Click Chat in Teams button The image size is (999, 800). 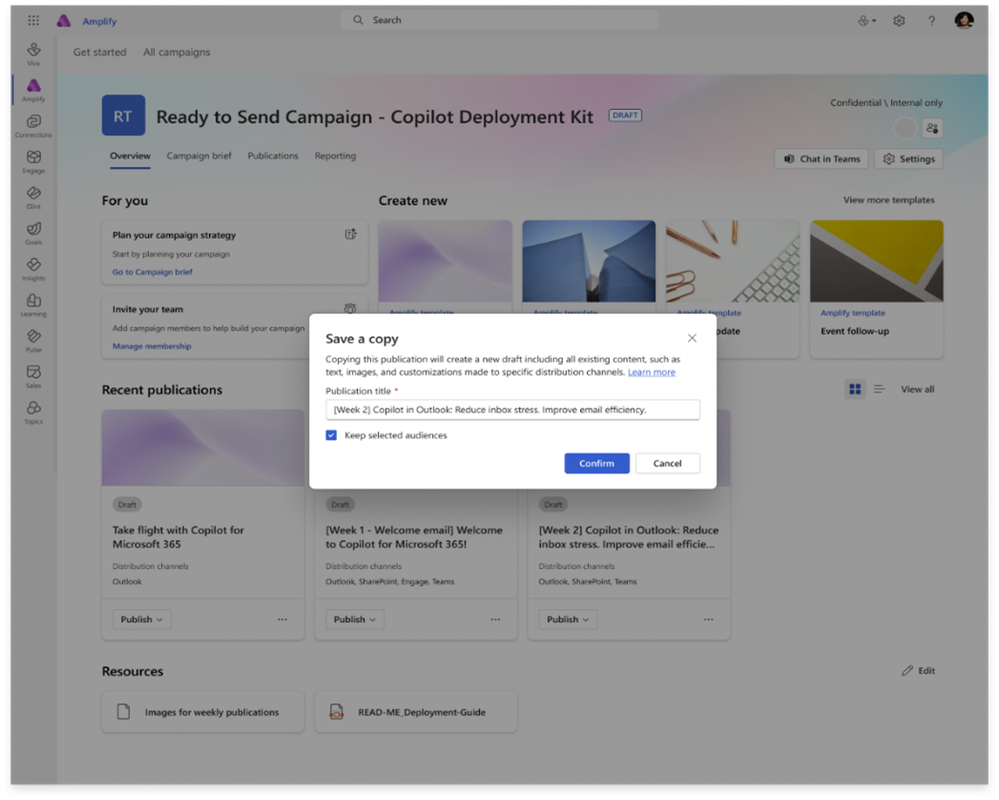tap(822, 159)
